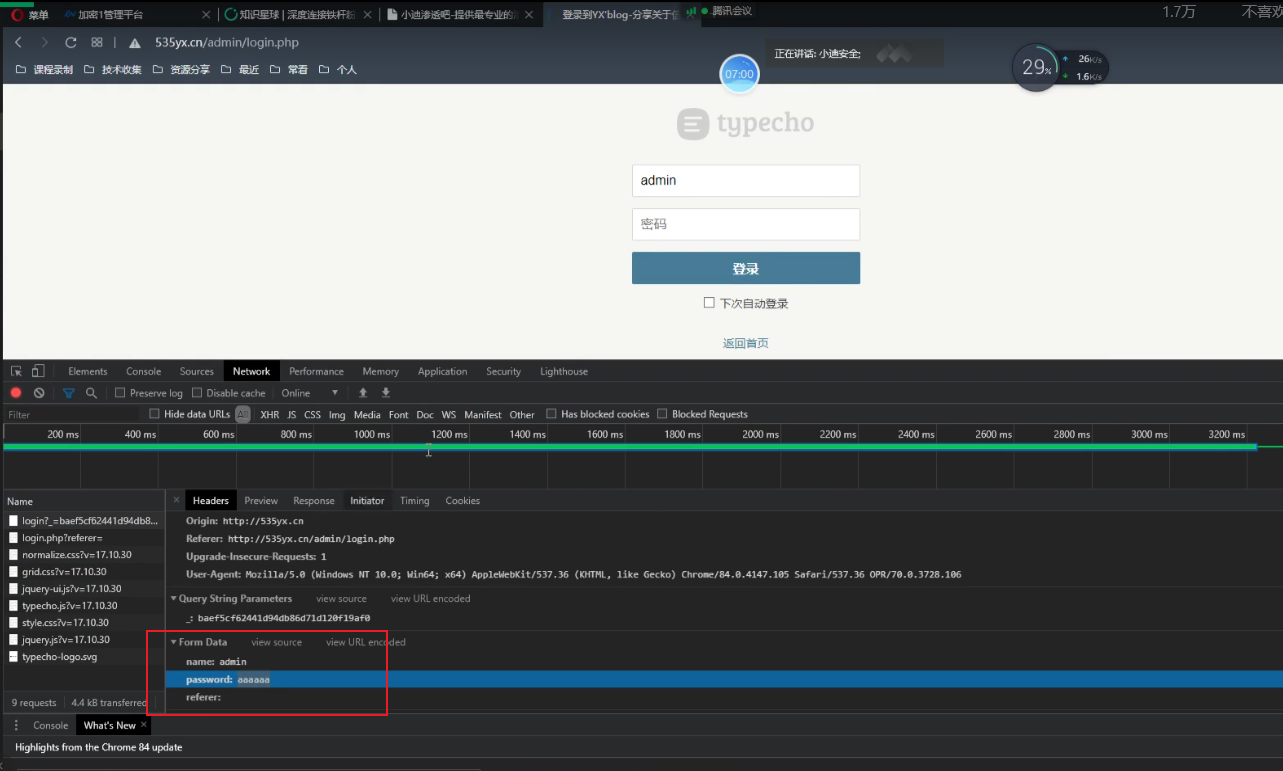The height and width of the screenshot is (771, 1283).
Task: Open network search magnifier icon
Action: point(91,393)
